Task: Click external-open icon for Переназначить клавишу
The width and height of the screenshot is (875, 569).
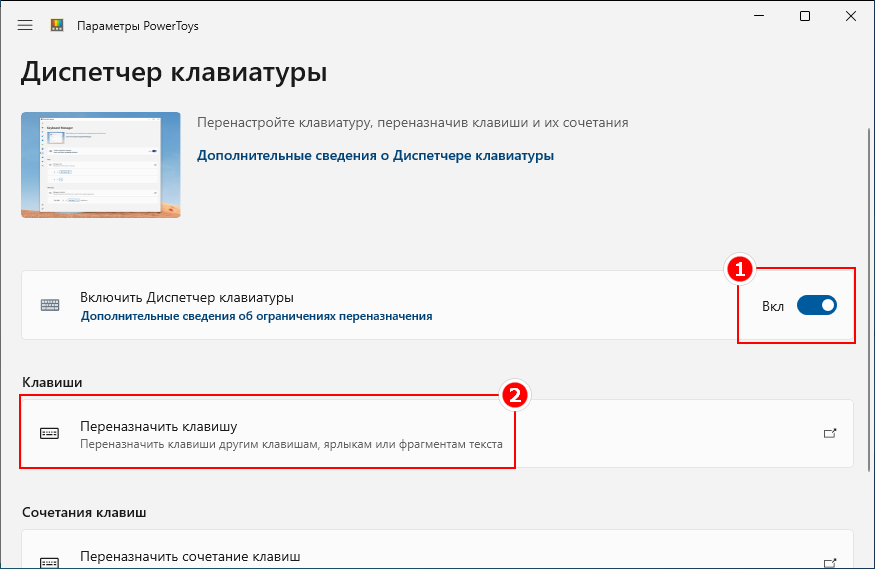Action: point(830,433)
